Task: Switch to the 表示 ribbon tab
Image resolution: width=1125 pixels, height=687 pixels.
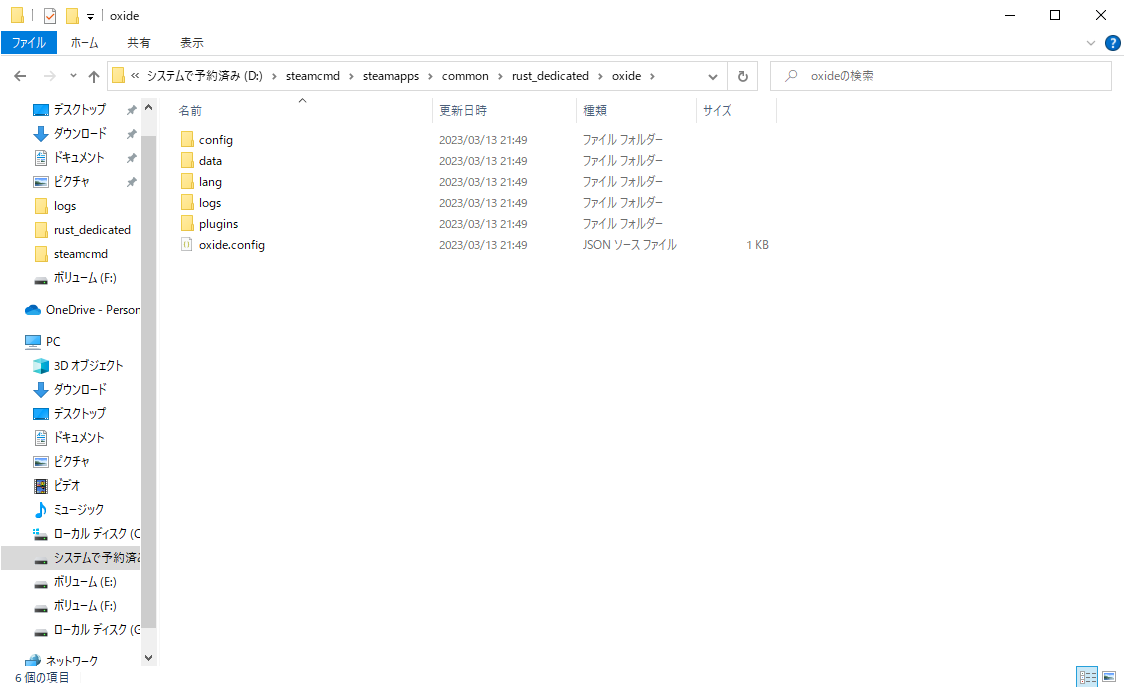Action: pos(191,42)
